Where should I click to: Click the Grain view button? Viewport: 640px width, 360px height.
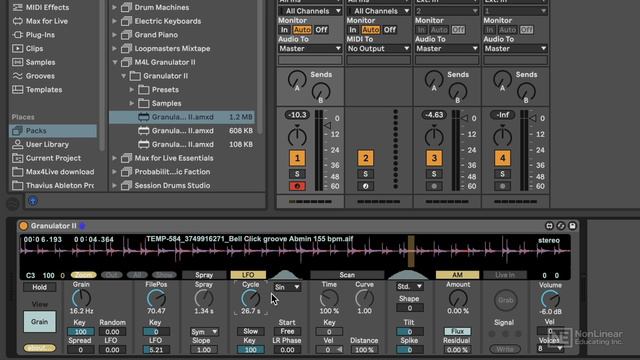40,322
